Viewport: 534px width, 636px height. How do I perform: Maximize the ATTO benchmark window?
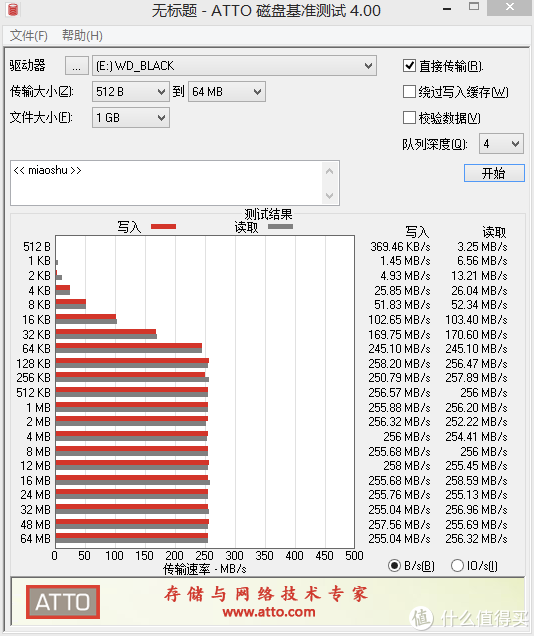[474, 7]
